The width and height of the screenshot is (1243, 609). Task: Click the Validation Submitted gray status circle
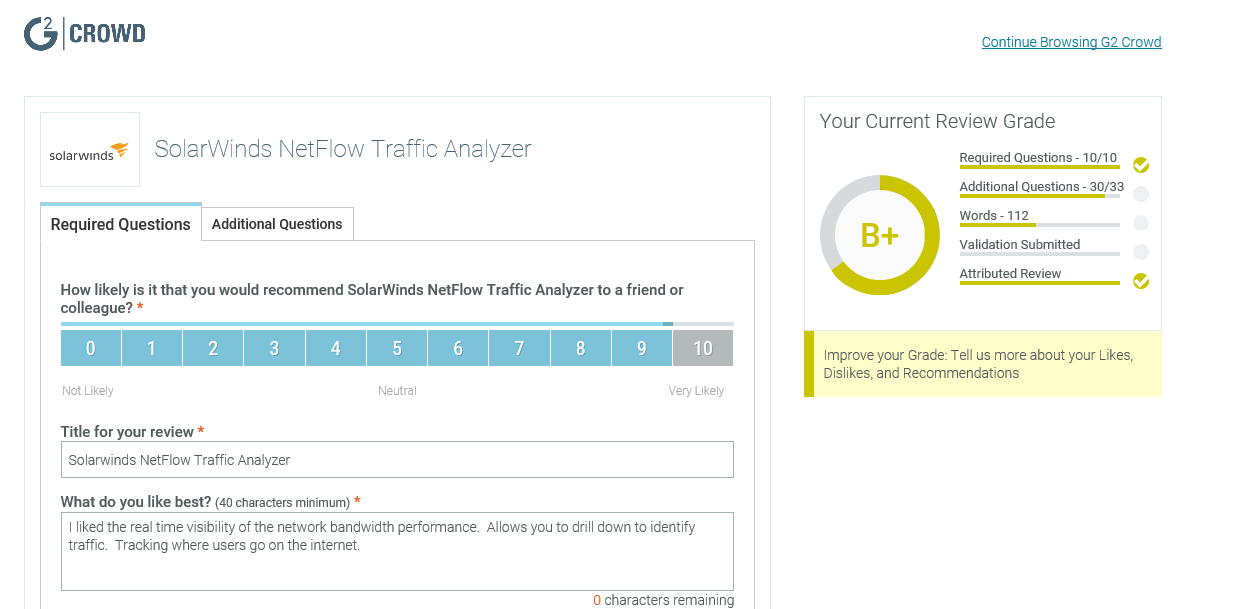(x=1141, y=252)
